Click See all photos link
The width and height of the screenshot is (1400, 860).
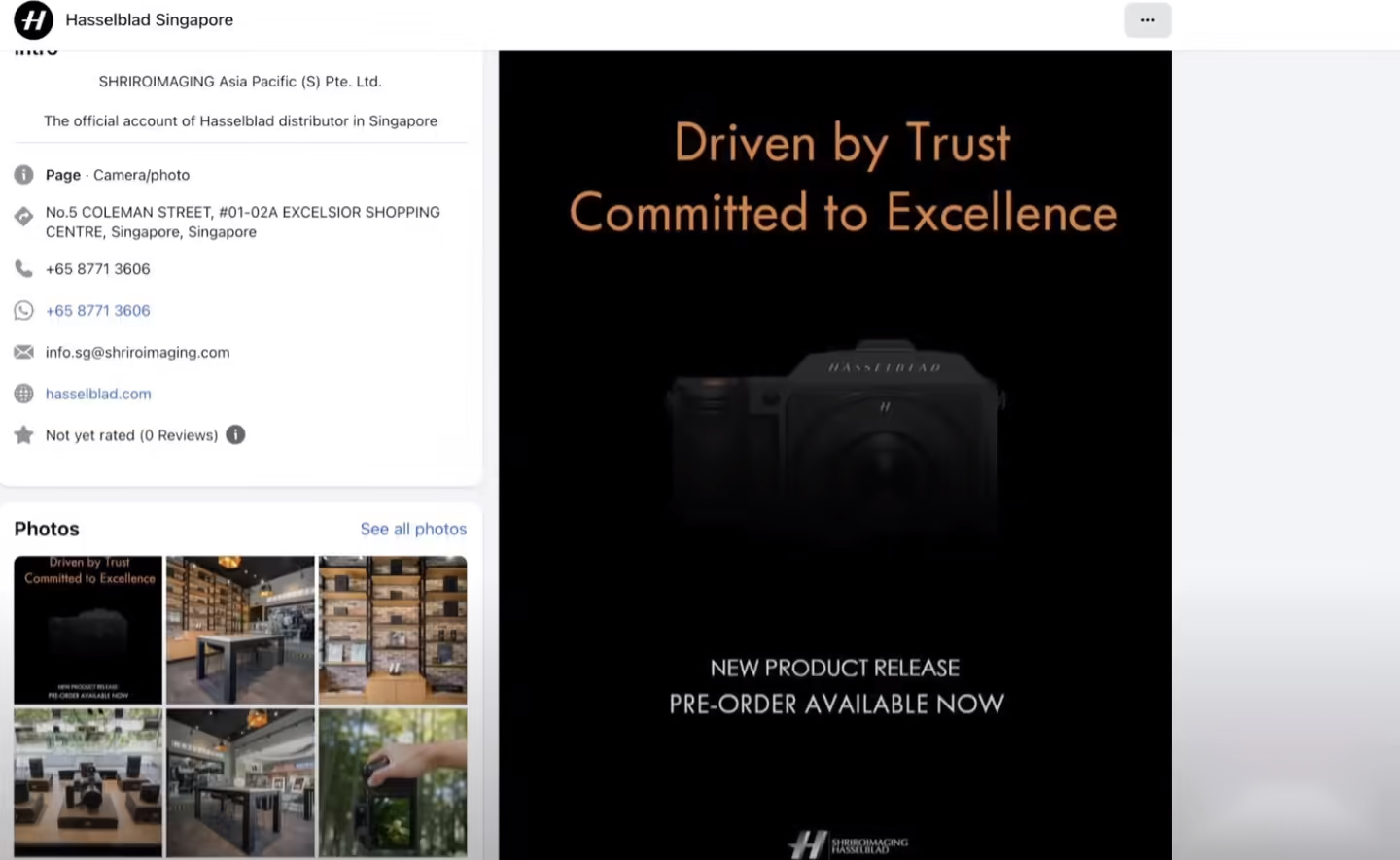(x=413, y=529)
